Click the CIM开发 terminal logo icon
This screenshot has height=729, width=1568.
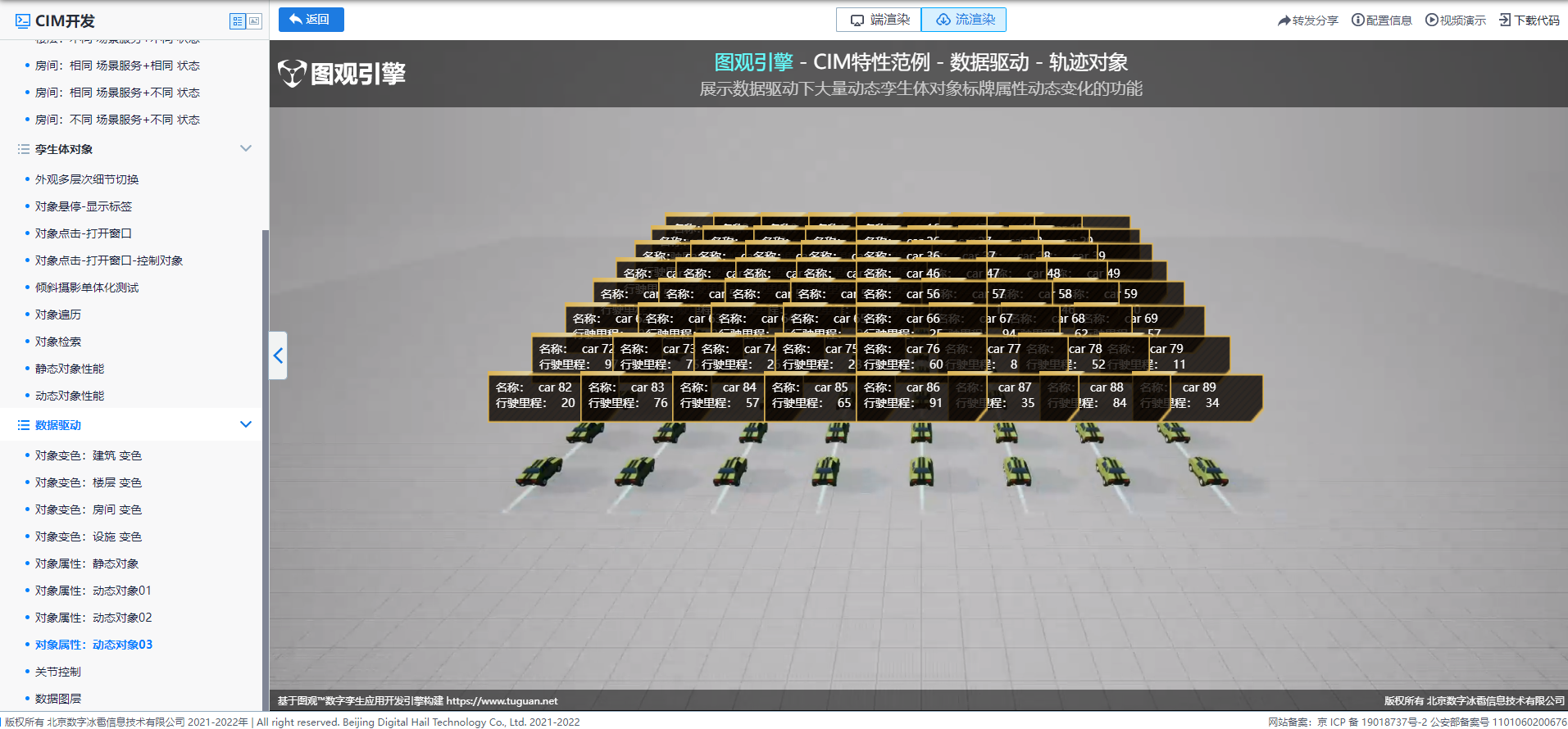[23, 21]
